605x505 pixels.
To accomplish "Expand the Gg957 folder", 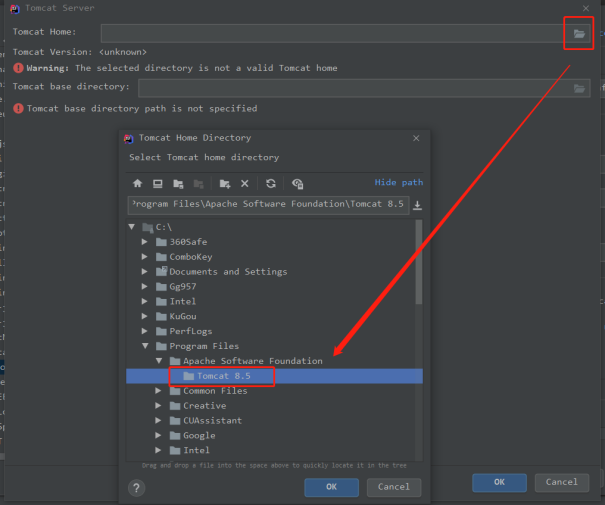I will click(145, 287).
